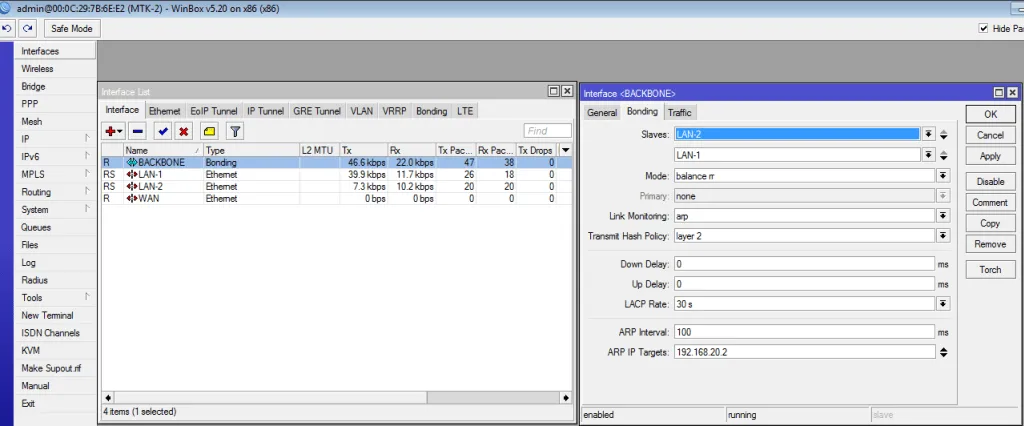The height and width of the screenshot is (426, 1024).
Task: Open the Link Monitoring dropdown
Action: (942, 216)
